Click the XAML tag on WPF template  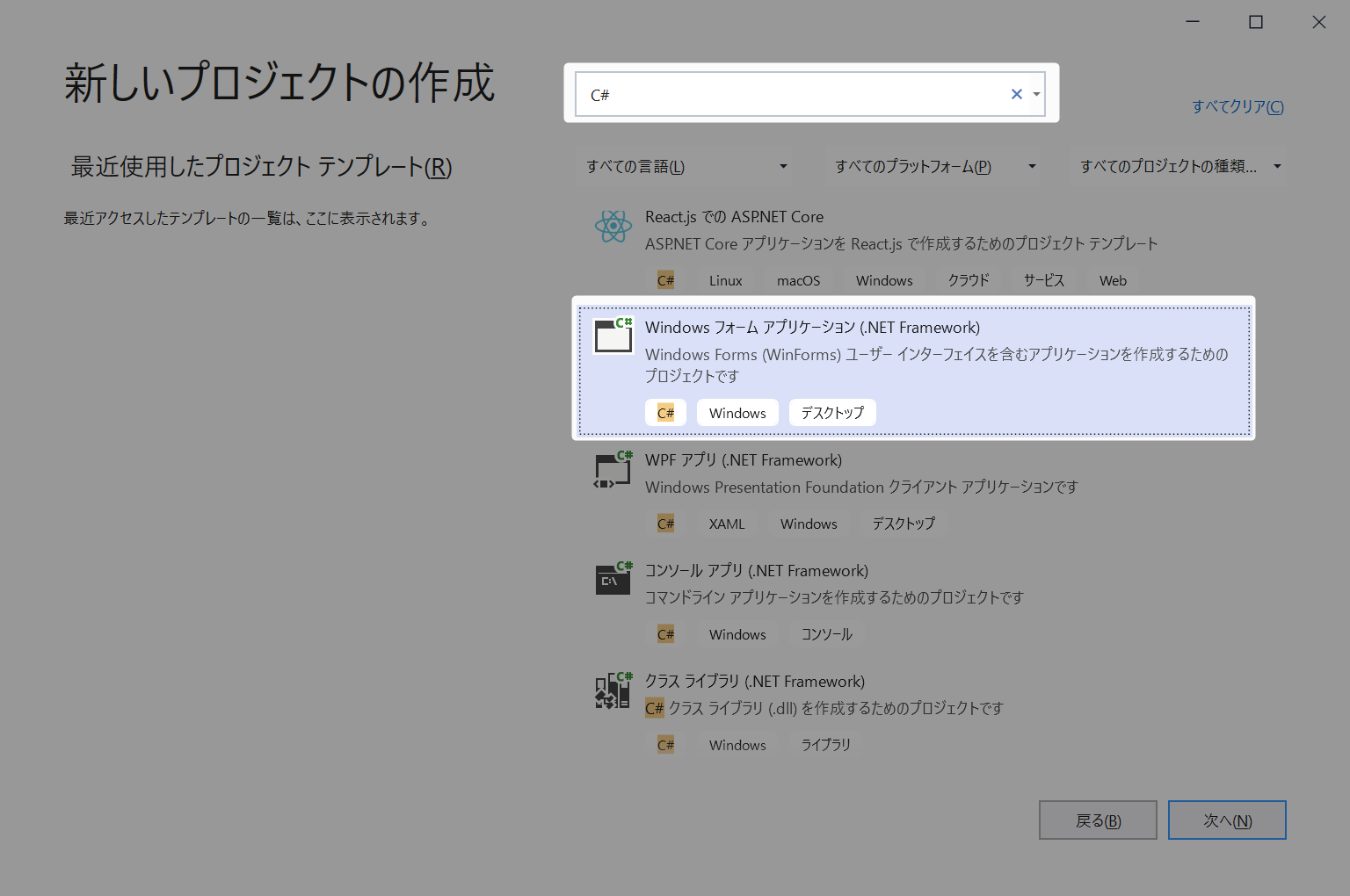pyautogui.click(x=727, y=524)
